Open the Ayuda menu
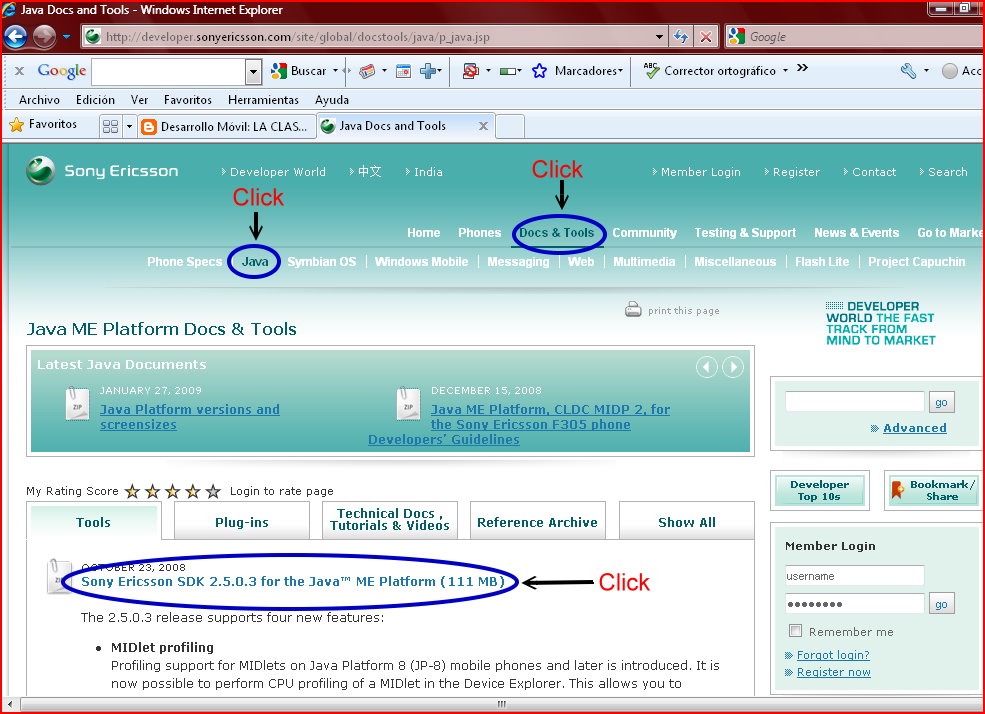This screenshot has width=985, height=714. point(332,100)
